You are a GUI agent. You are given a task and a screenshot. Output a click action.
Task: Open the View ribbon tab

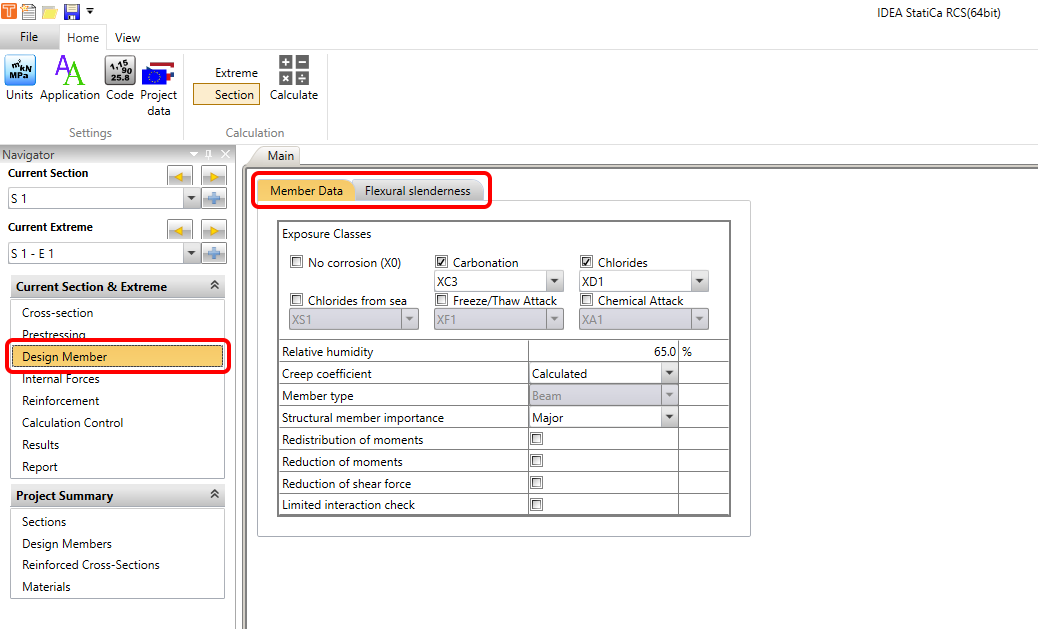pyautogui.click(x=127, y=38)
